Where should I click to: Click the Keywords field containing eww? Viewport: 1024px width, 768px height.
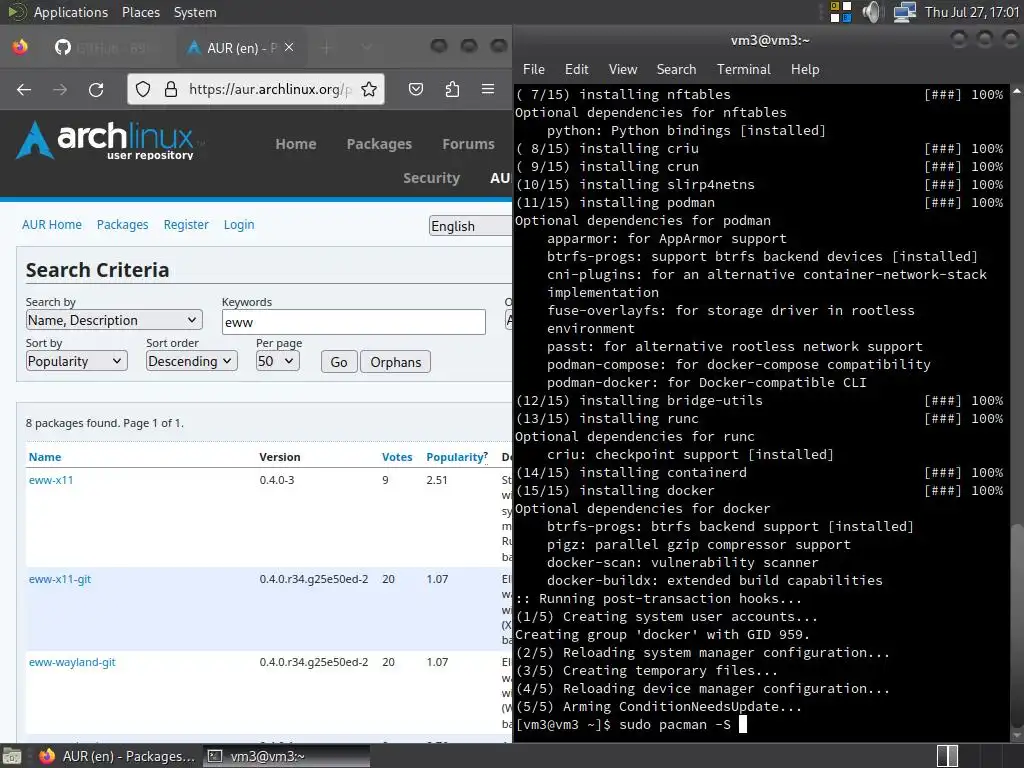tap(353, 322)
